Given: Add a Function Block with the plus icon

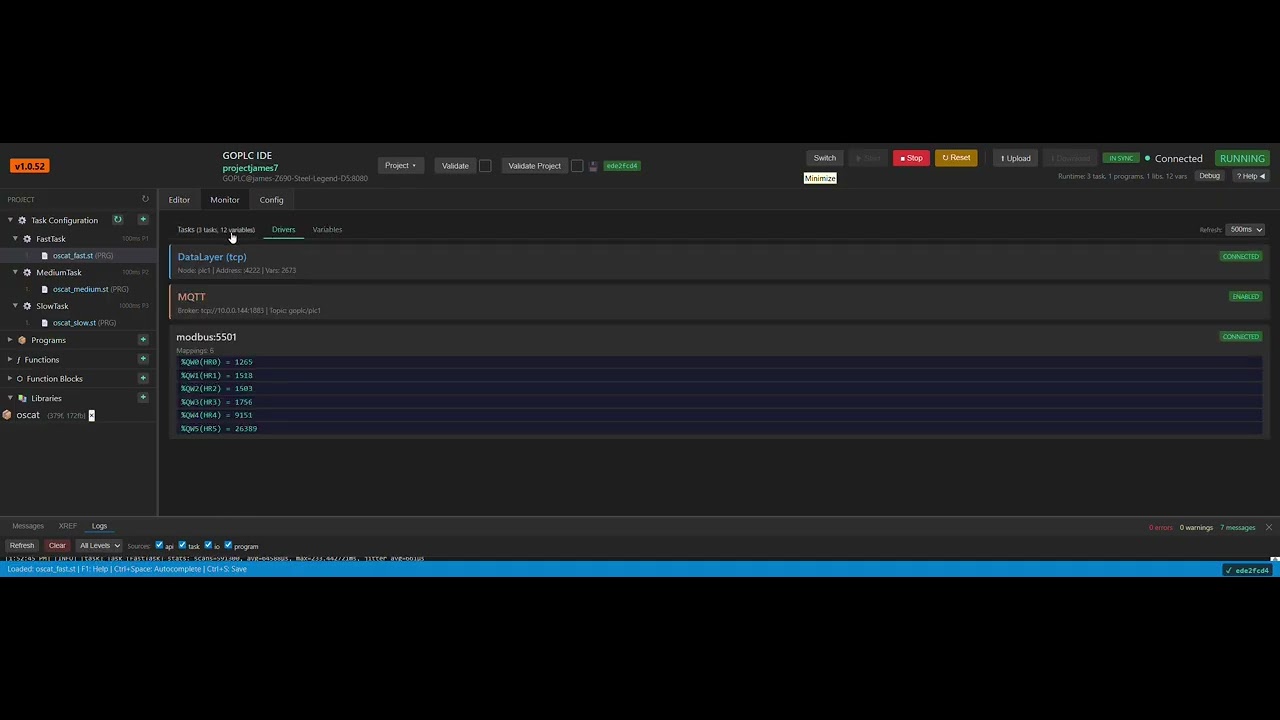Looking at the screenshot, I should [x=143, y=379].
